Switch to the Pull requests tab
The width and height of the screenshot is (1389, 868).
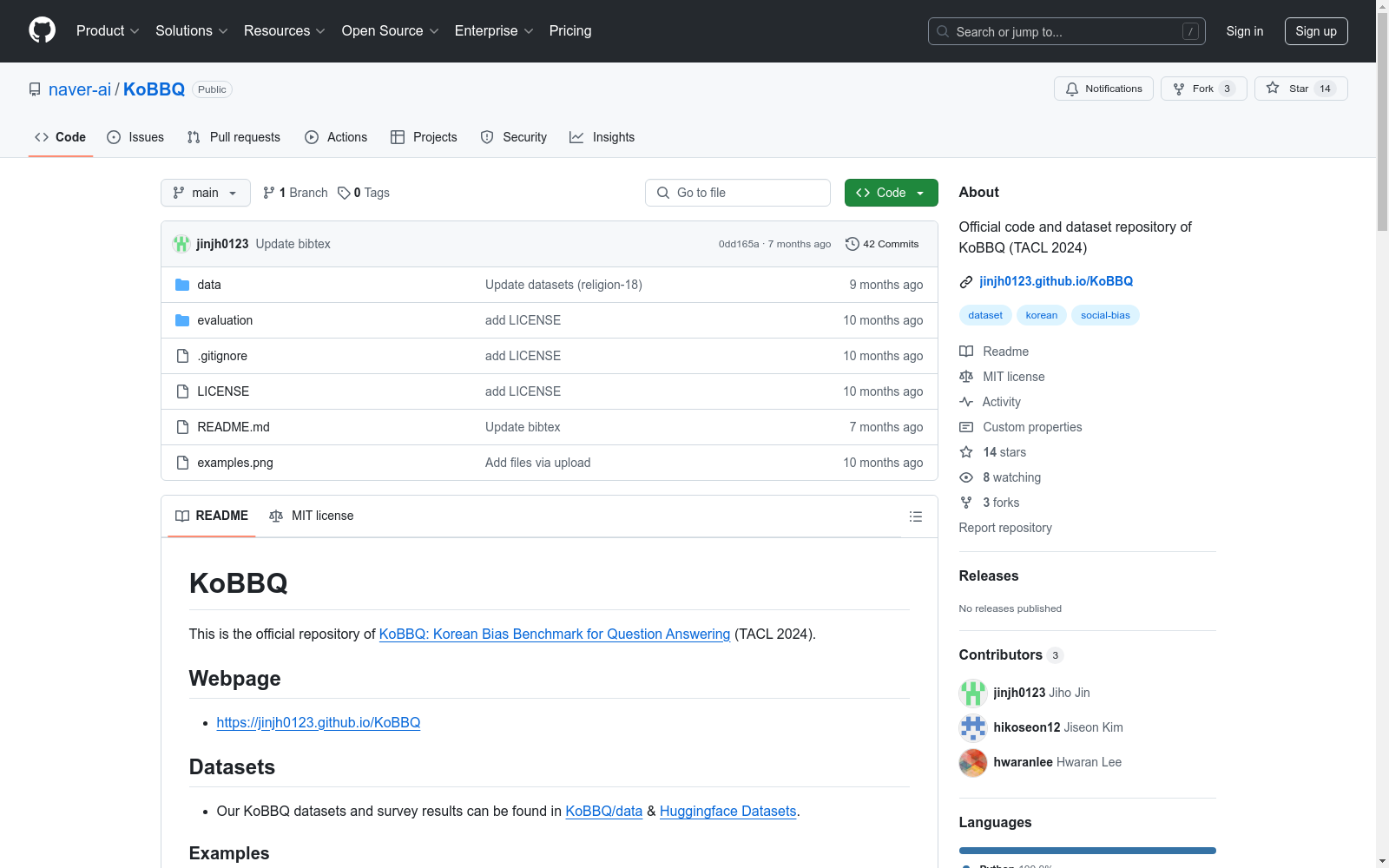coord(234,137)
